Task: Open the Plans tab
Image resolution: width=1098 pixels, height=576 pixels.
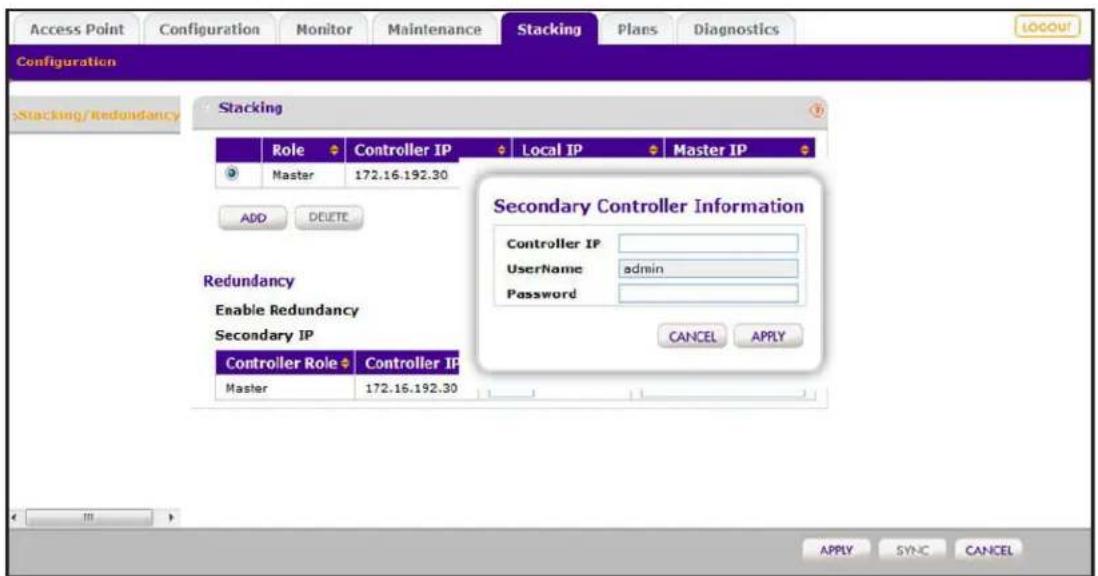Action: (x=637, y=29)
